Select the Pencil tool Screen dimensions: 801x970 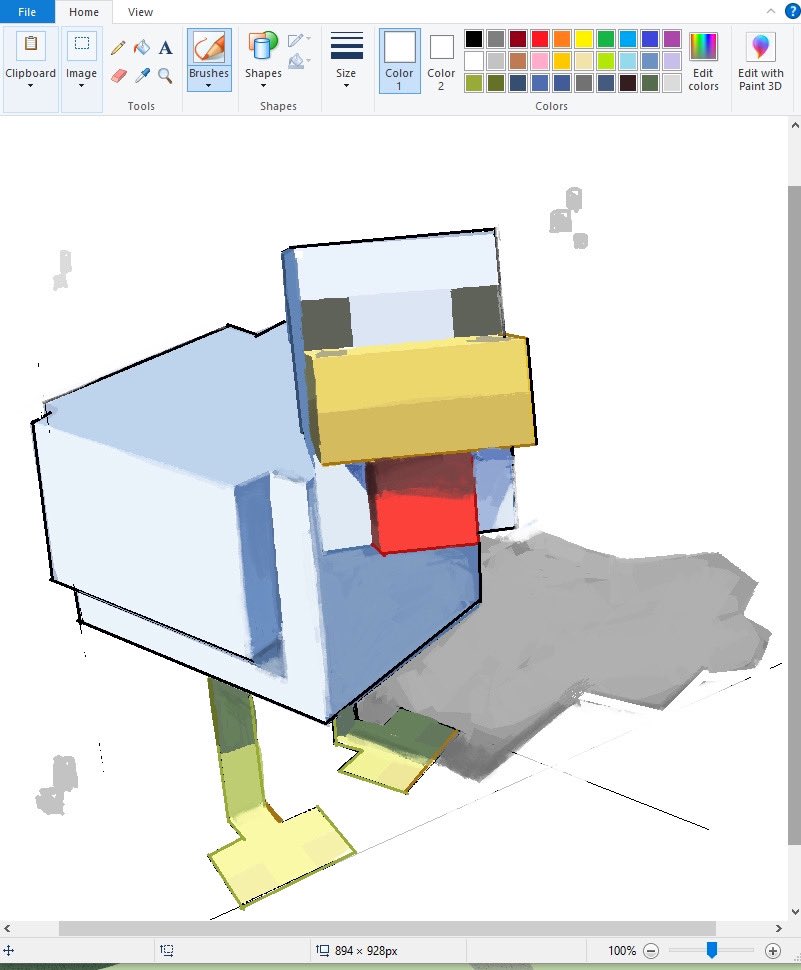pos(117,47)
